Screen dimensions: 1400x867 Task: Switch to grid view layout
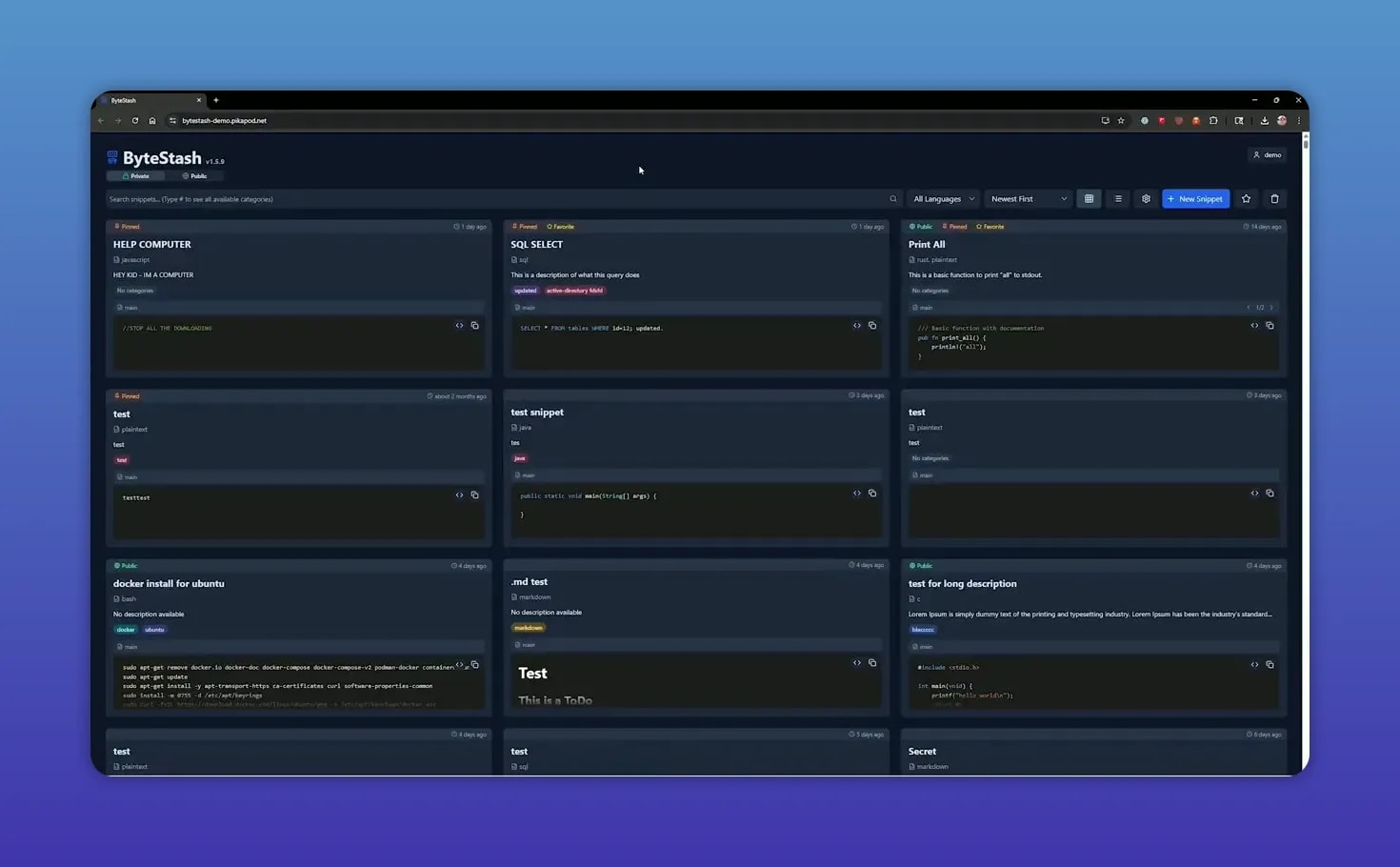pos(1089,199)
